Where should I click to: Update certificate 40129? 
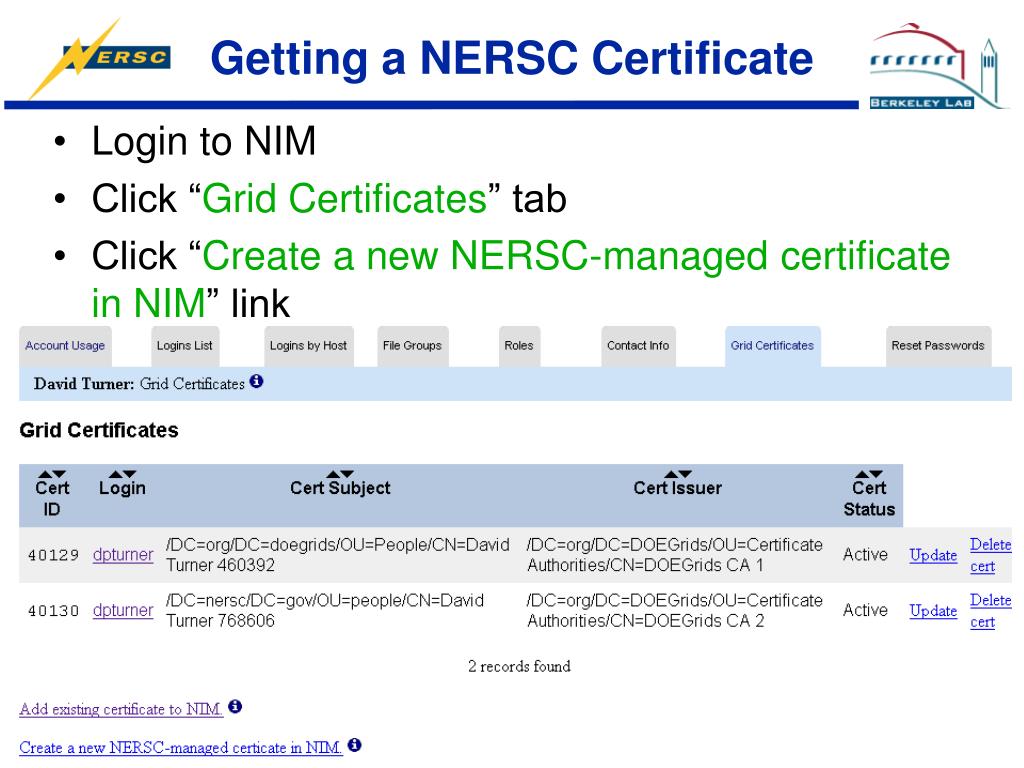[x=933, y=555]
